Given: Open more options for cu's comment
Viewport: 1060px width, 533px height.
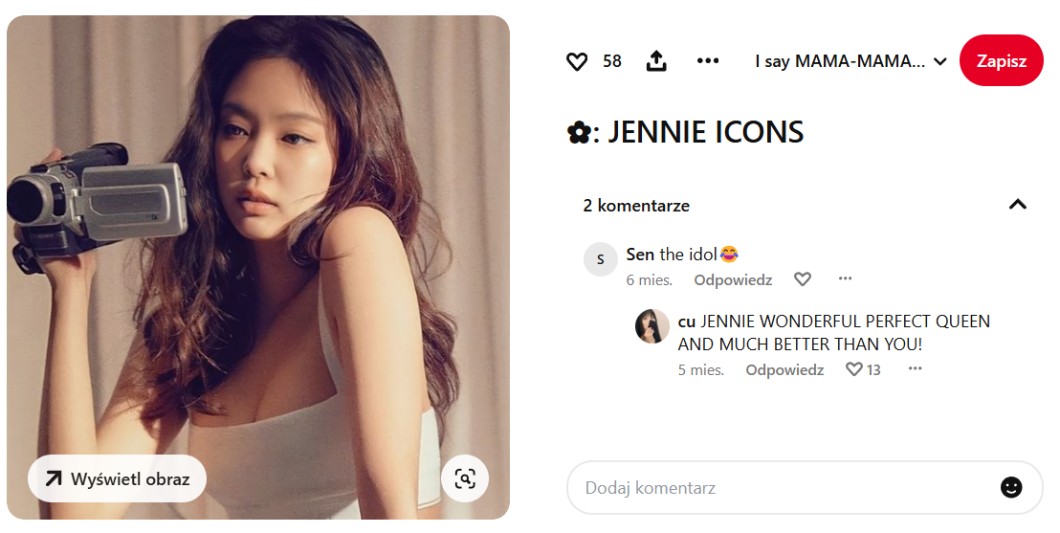Looking at the screenshot, I should [914, 369].
